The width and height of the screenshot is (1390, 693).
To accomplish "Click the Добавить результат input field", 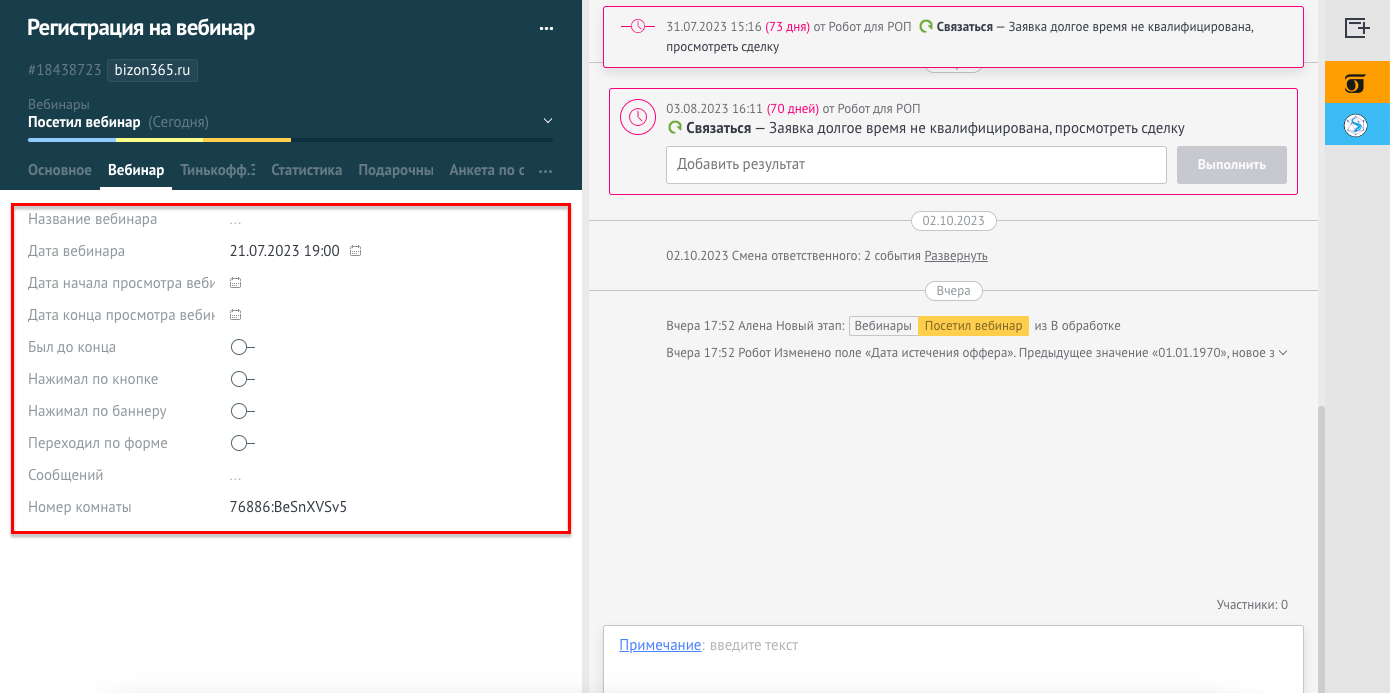I will click(x=916, y=165).
